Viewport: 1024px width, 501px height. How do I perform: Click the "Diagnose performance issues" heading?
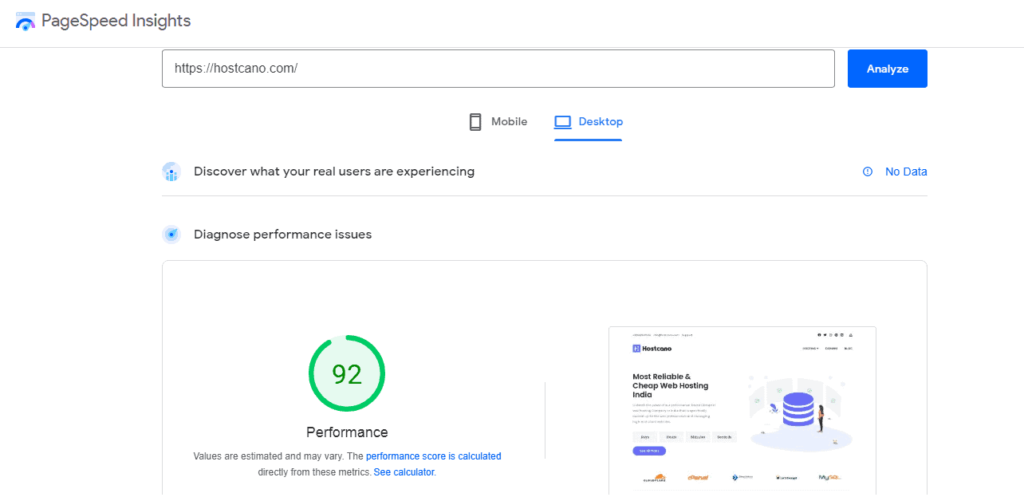[x=282, y=235]
